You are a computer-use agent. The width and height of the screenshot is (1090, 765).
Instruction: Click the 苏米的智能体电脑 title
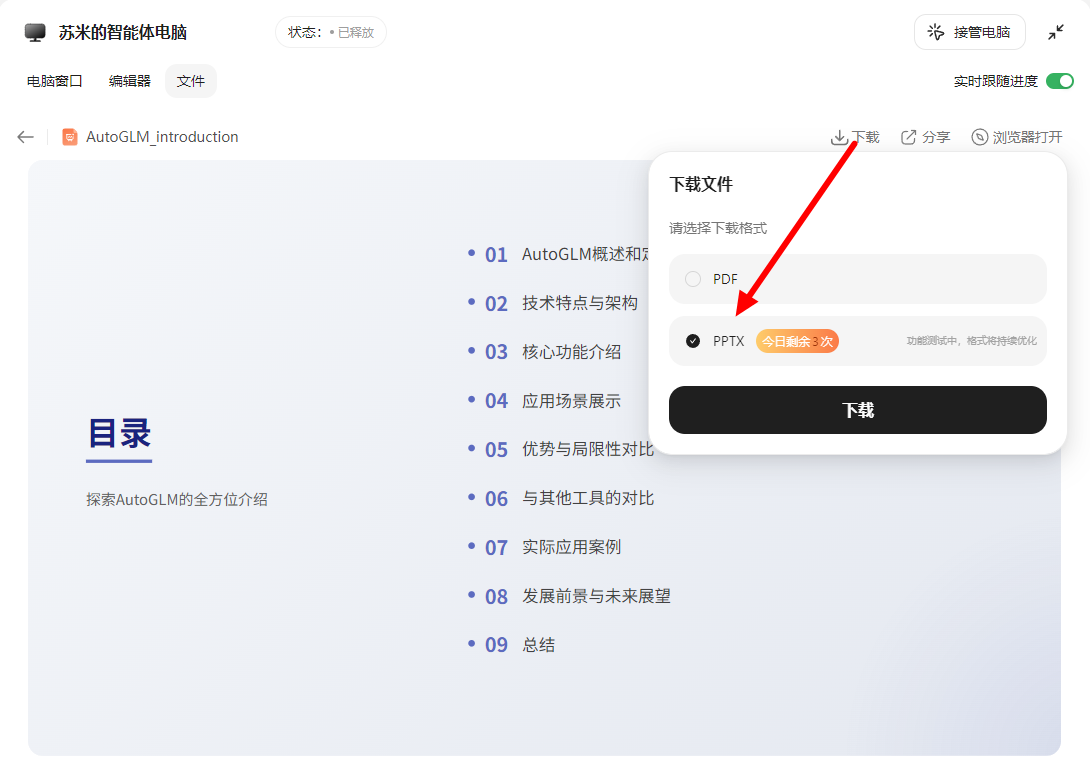tap(122, 32)
